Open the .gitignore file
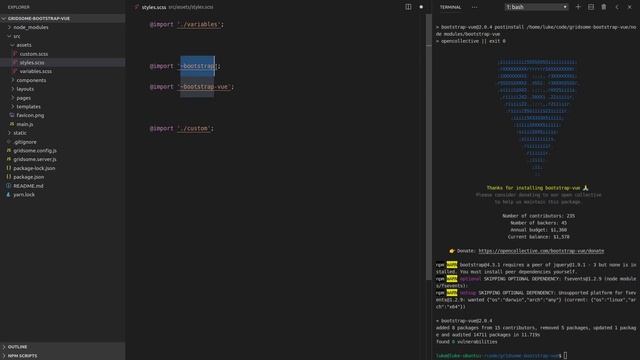 25,142
